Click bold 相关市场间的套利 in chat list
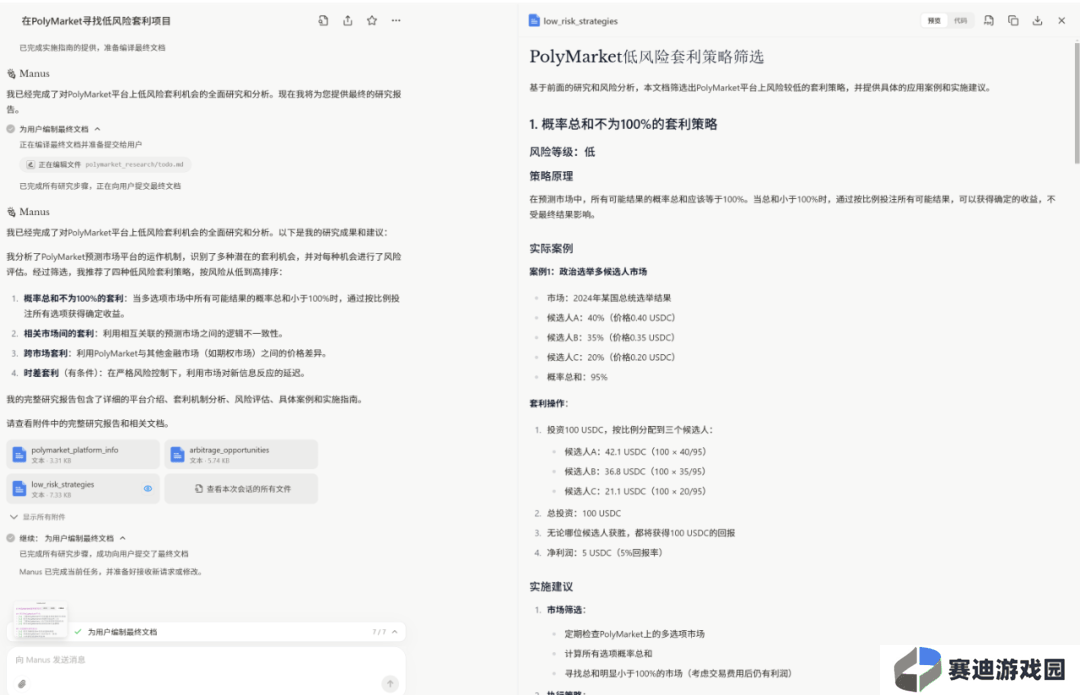The height and width of the screenshot is (695, 1080). click(59, 333)
